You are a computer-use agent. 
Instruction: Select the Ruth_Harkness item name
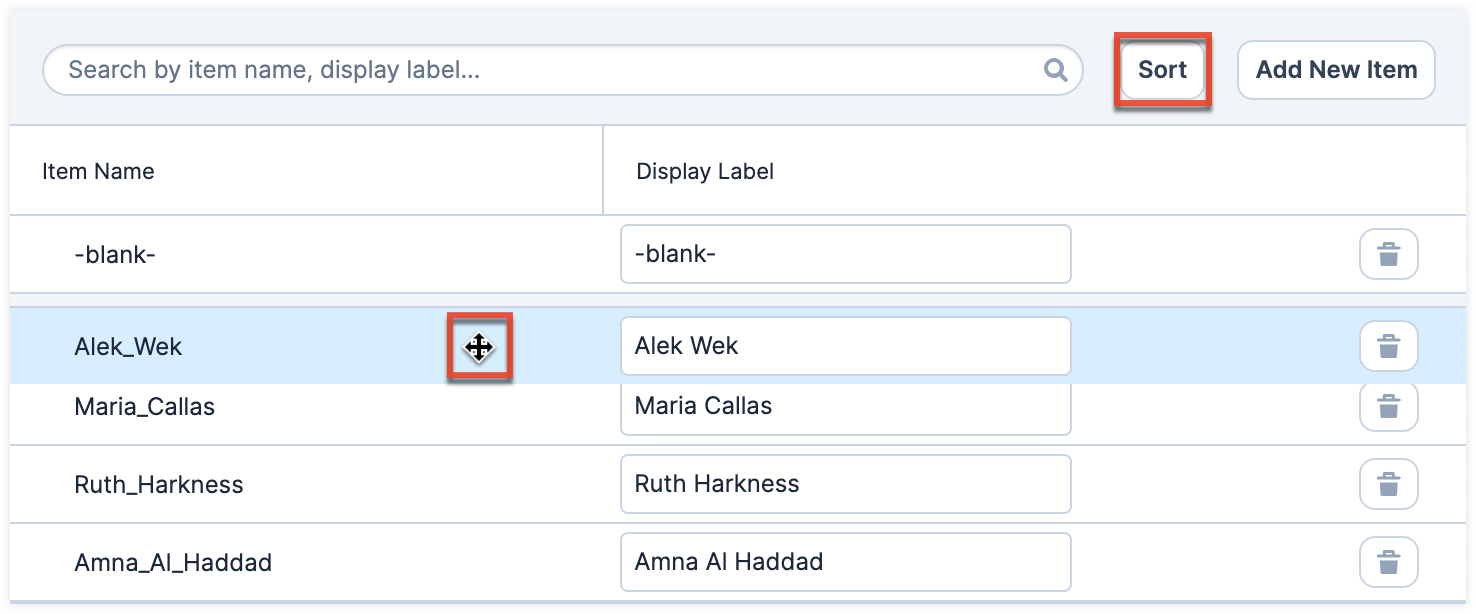pos(158,485)
